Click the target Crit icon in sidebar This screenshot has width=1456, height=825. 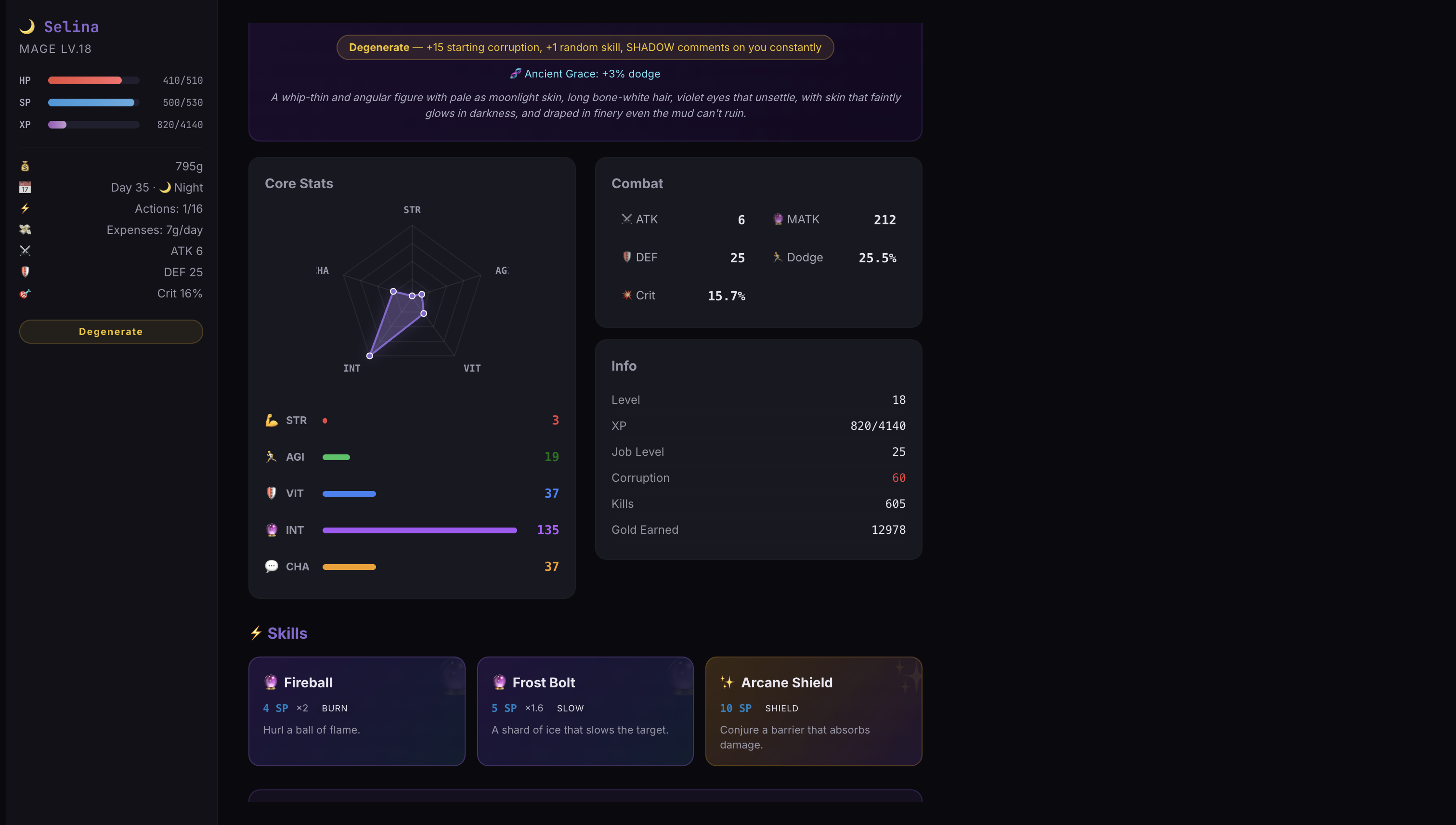tap(25, 294)
